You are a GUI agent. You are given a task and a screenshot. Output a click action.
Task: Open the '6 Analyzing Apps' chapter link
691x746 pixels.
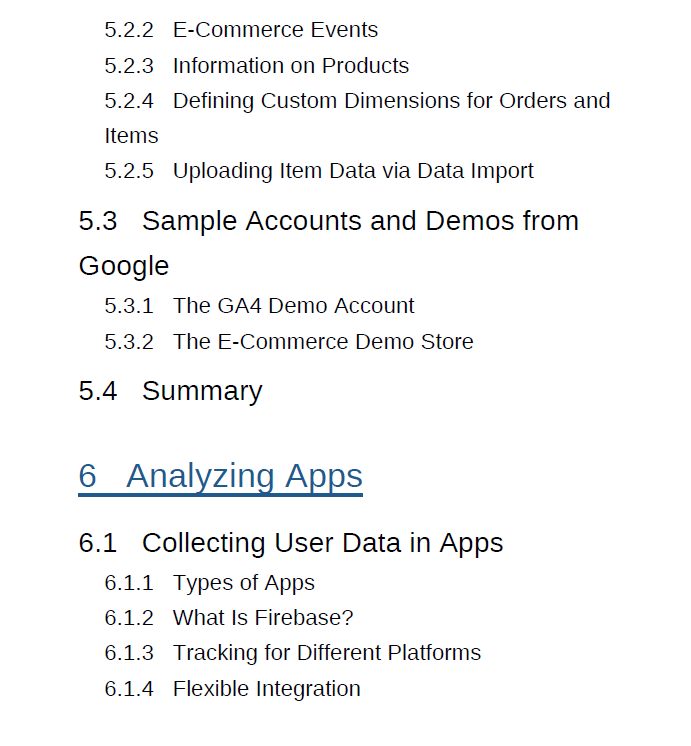click(220, 476)
